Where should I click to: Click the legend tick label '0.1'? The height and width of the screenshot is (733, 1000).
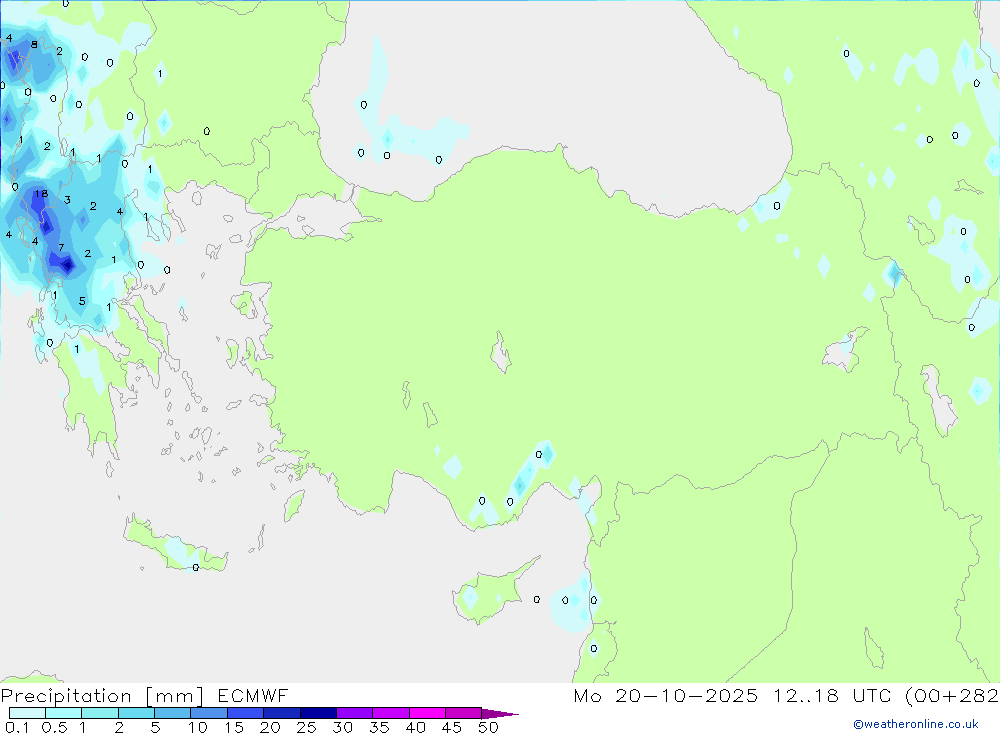[x=17, y=727]
